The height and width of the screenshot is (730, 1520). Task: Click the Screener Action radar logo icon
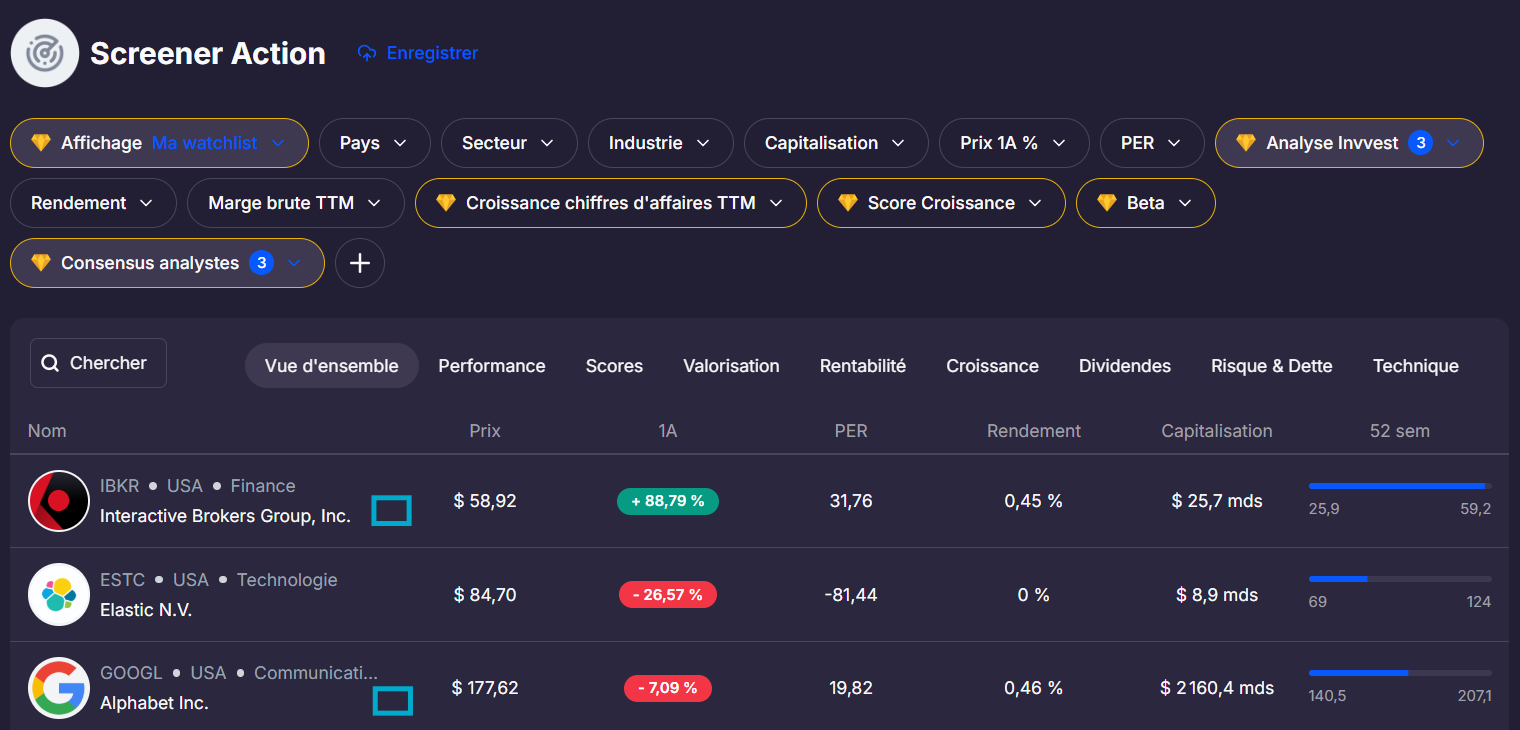click(45, 53)
